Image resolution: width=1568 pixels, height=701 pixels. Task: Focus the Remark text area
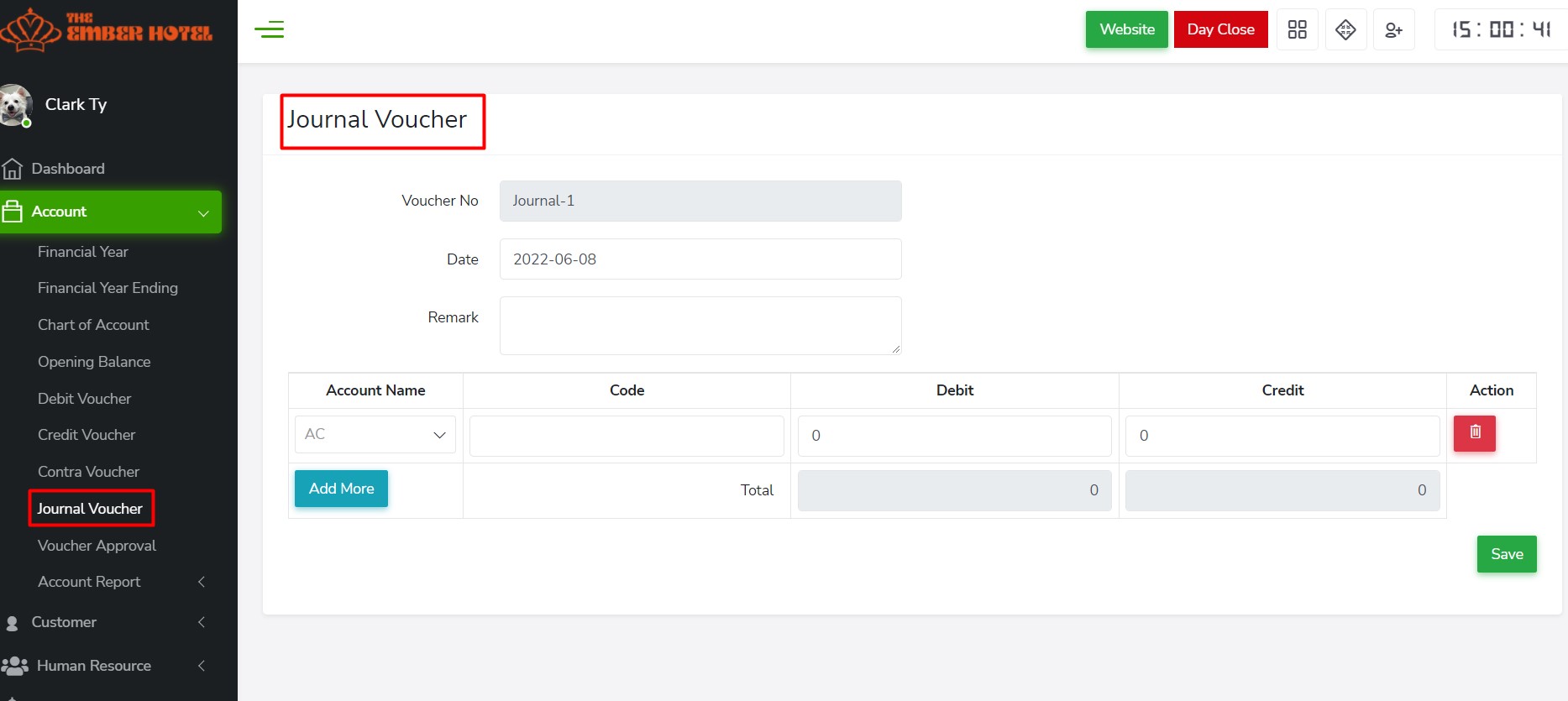click(700, 326)
